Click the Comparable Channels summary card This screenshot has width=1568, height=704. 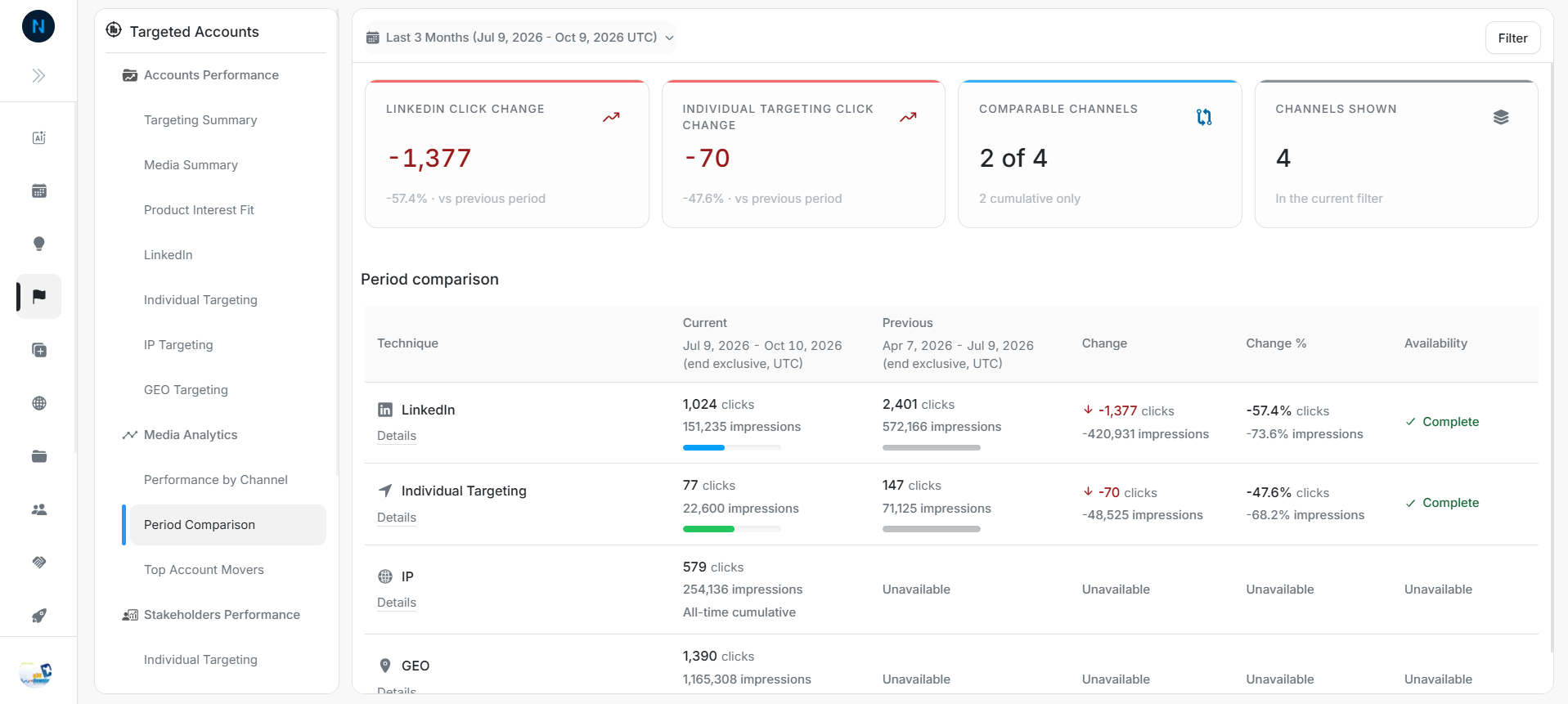click(1099, 154)
